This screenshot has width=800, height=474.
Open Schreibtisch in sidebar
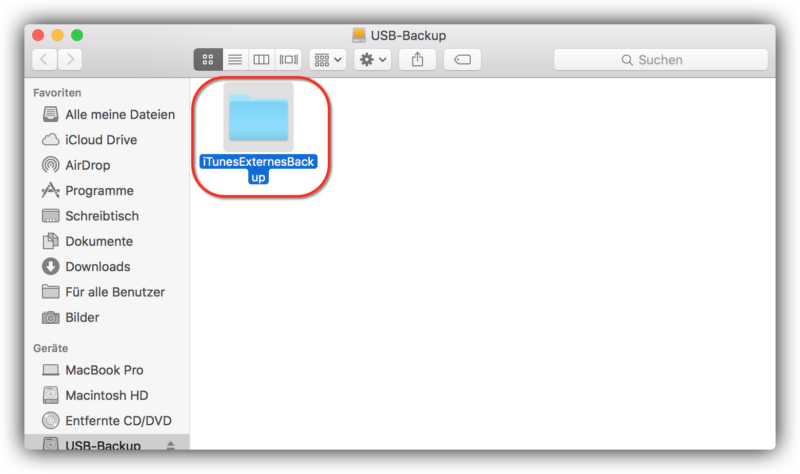[x=108, y=216]
